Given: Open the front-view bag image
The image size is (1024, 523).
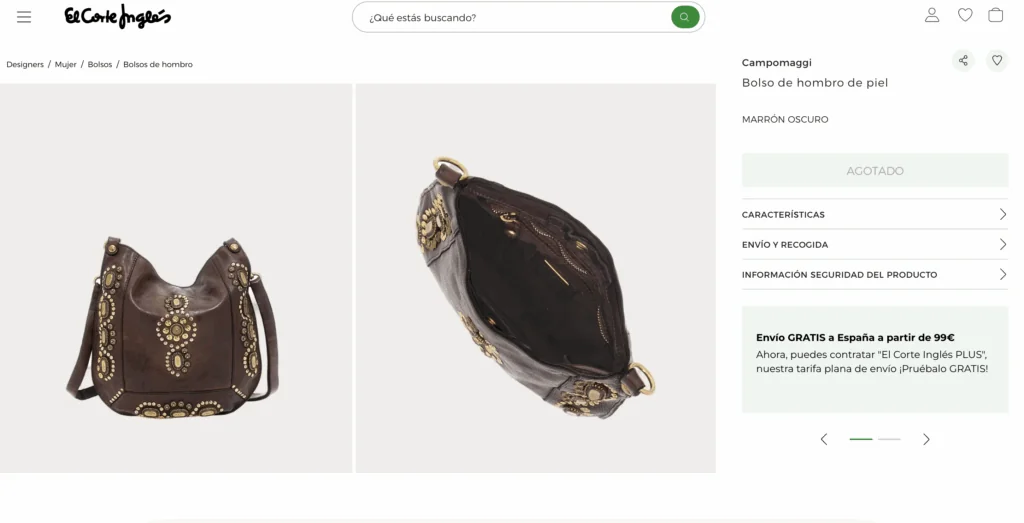Looking at the screenshot, I should [x=176, y=278].
